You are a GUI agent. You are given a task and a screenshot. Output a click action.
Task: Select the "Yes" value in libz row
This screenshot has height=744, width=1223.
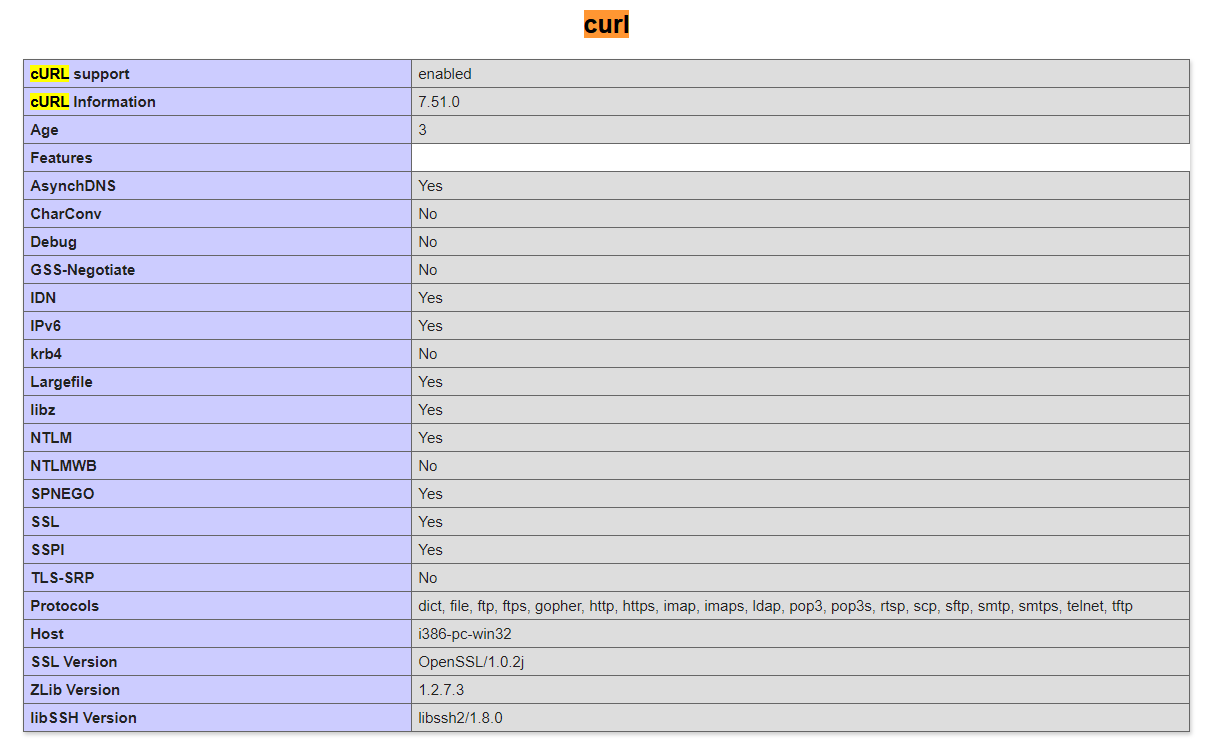click(430, 410)
